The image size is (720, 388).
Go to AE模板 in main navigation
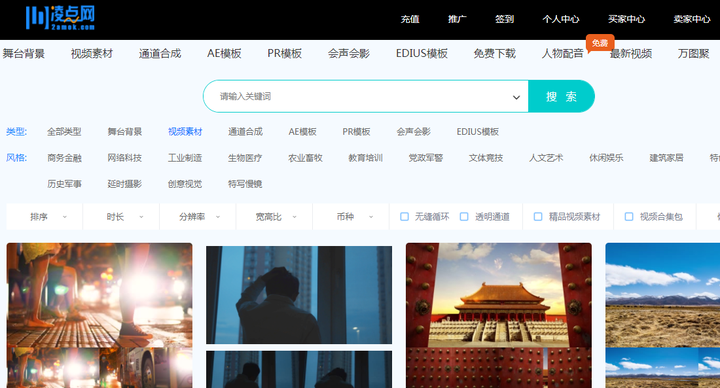pyautogui.click(x=224, y=54)
